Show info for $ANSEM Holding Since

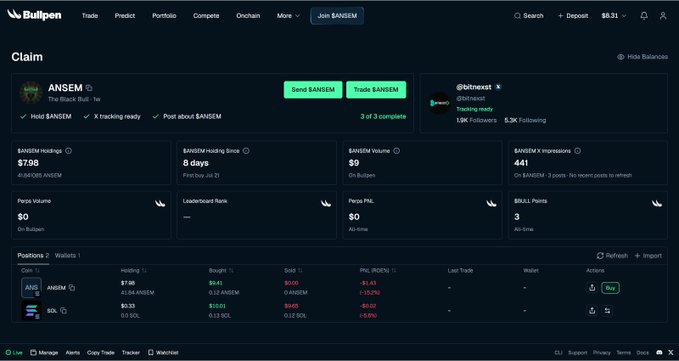[x=246, y=151]
